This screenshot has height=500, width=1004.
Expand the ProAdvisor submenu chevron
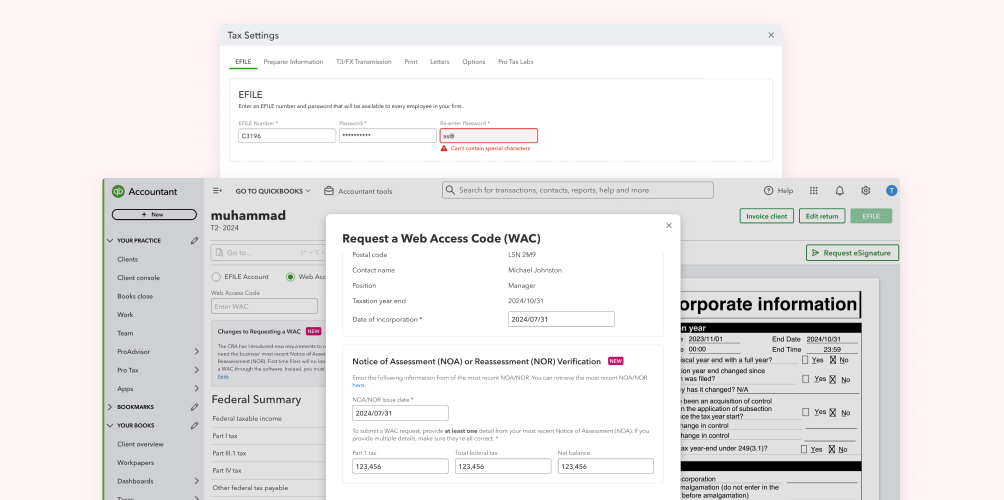196,351
